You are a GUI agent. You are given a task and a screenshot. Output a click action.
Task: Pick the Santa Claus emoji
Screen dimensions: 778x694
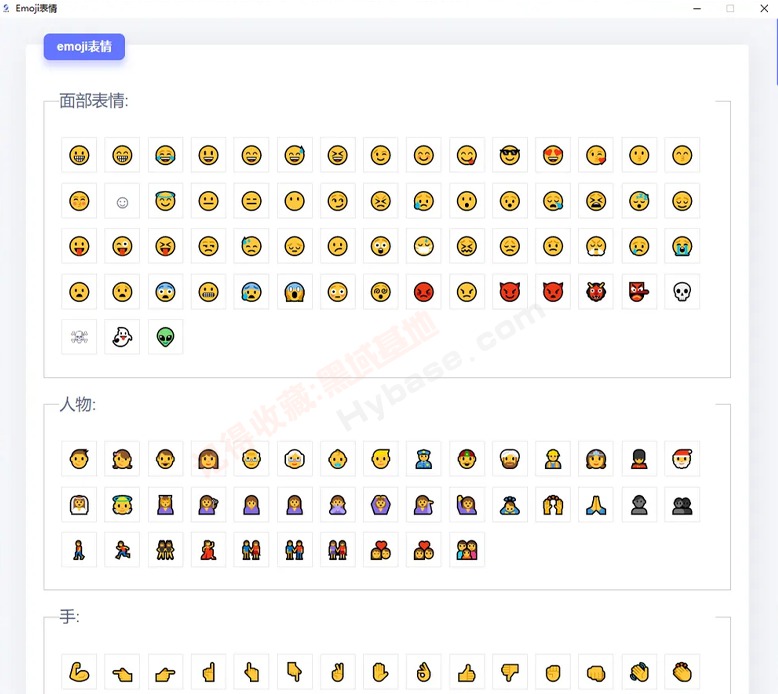(x=682, y=459)
